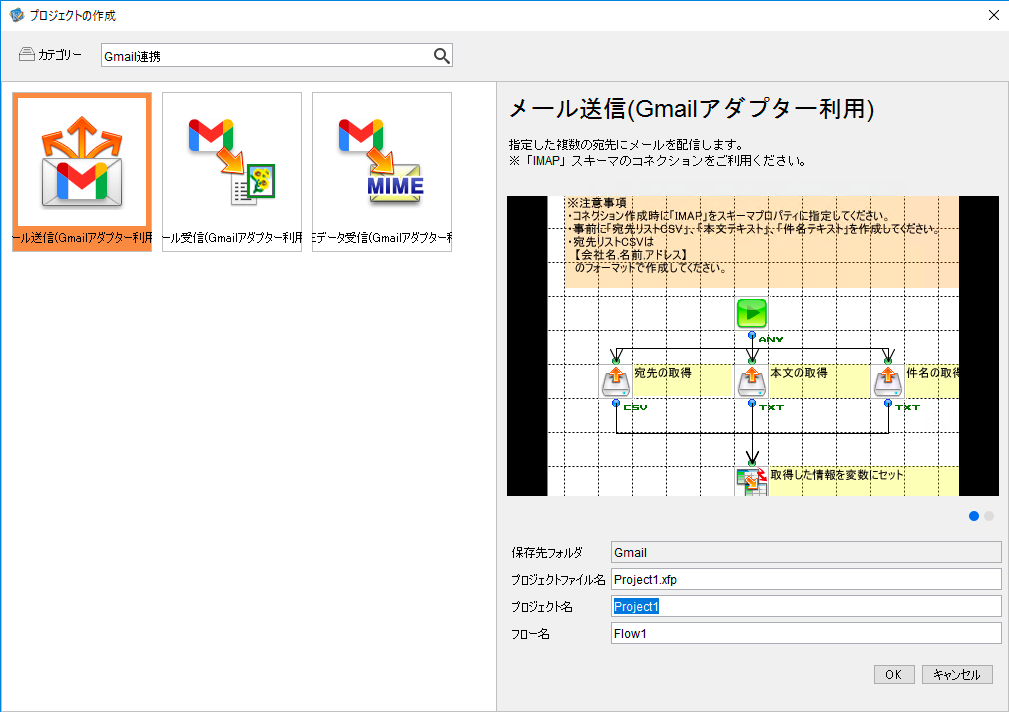
Task: Click the フロー名 field
Action: pyautogui.click(x=806, y=633)
